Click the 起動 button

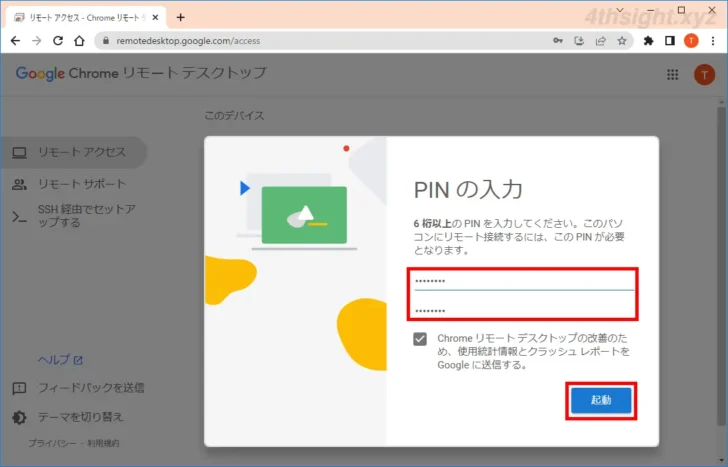point(601,400)
